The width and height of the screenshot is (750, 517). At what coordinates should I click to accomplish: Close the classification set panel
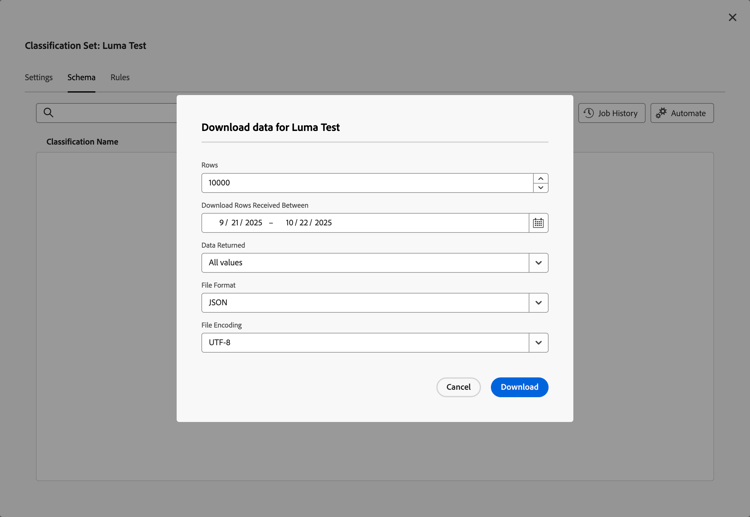point(732,17)
